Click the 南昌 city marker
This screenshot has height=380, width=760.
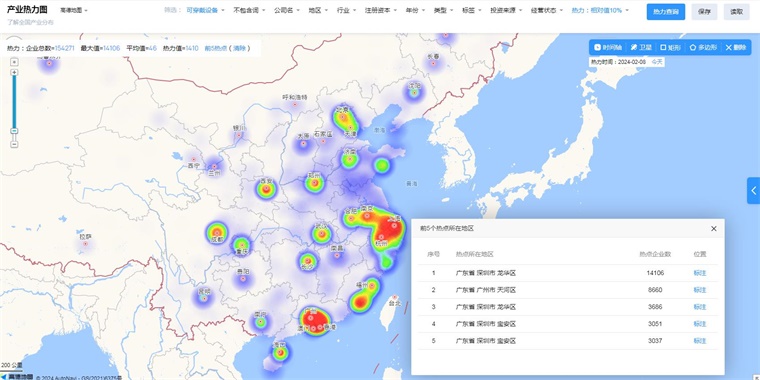[337, 255]
